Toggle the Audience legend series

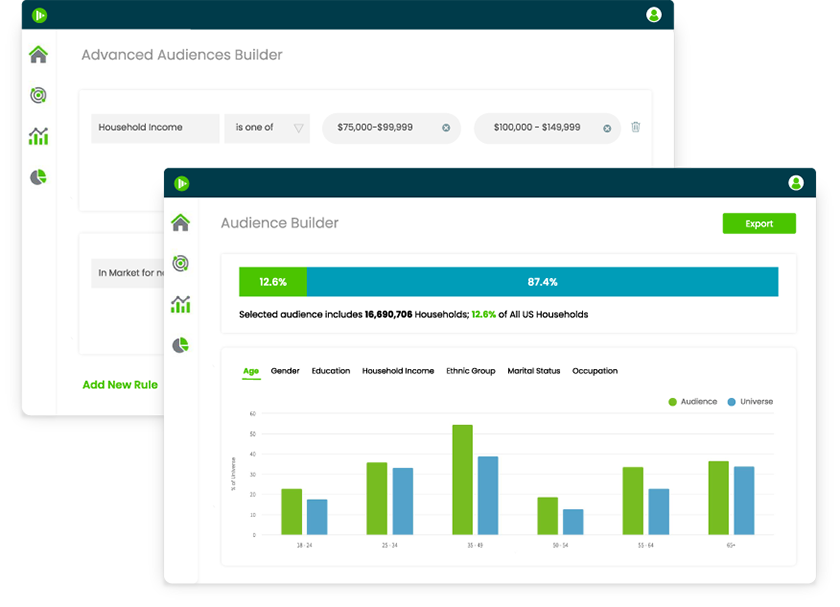692,402
